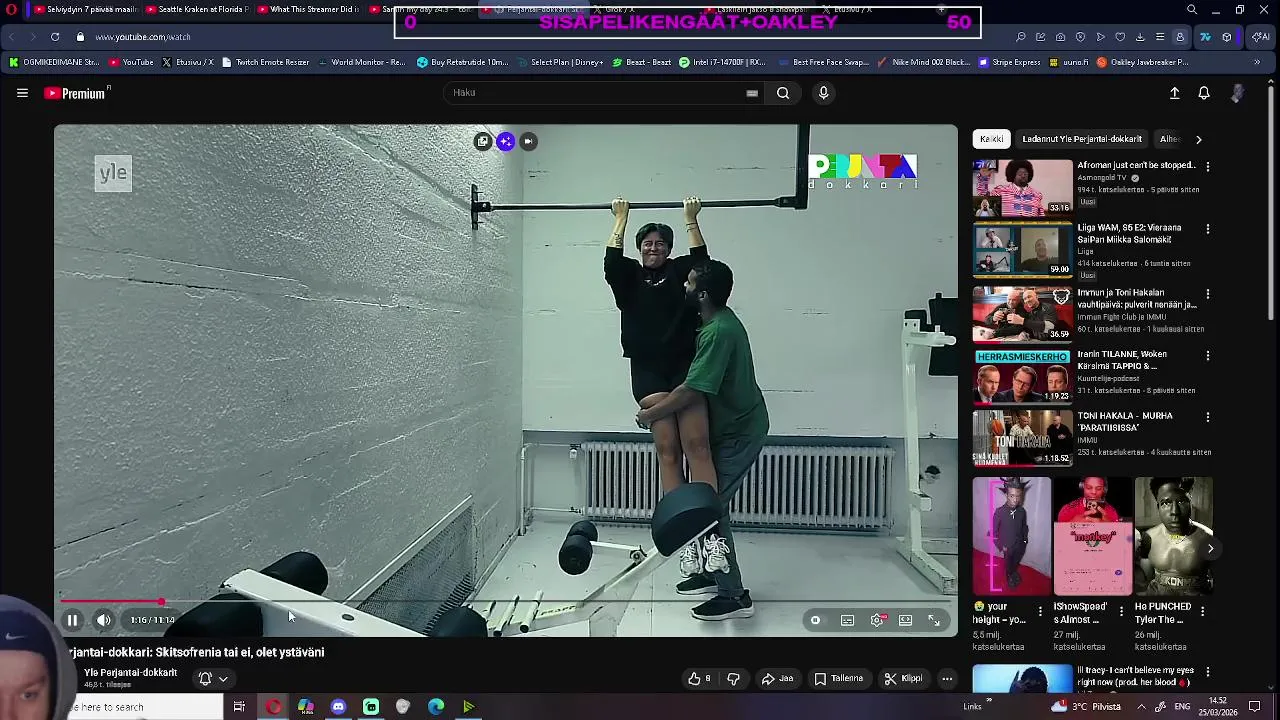Open Oakley Jawbreaker bookmark
1280x720 pixels.
[1143, 62]
